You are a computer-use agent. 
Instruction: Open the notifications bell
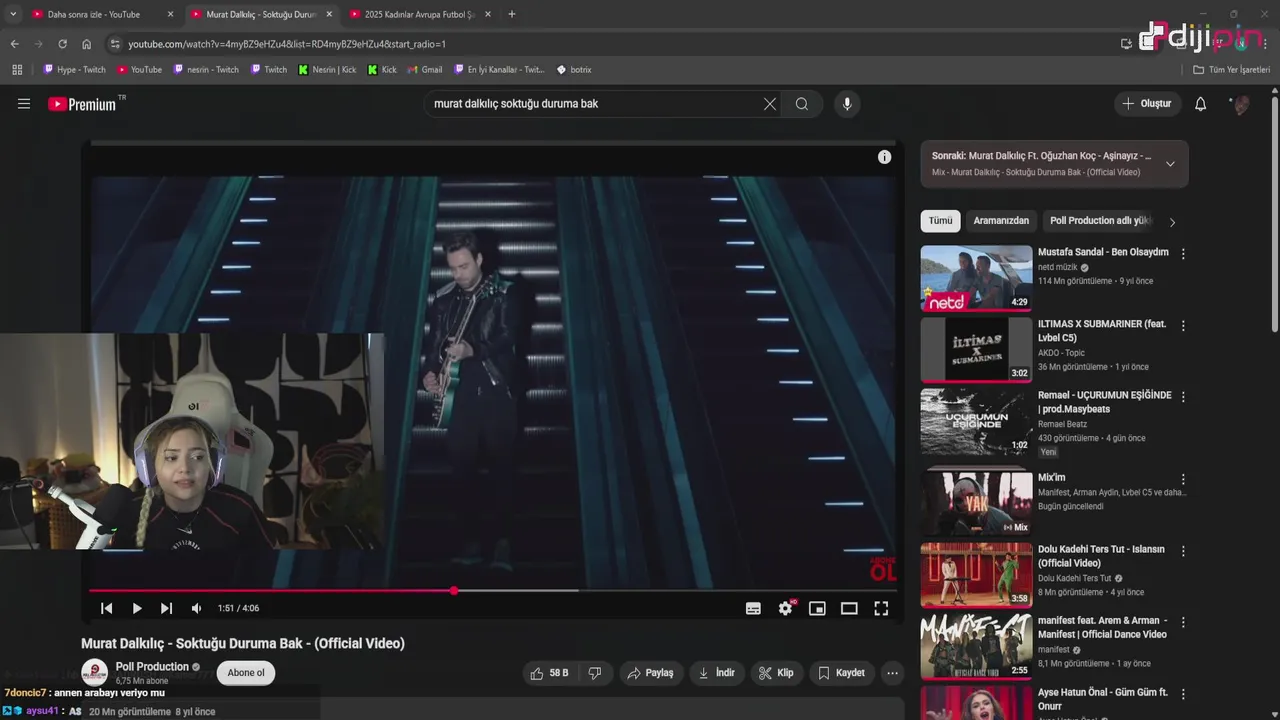[x=1201, y=104]
